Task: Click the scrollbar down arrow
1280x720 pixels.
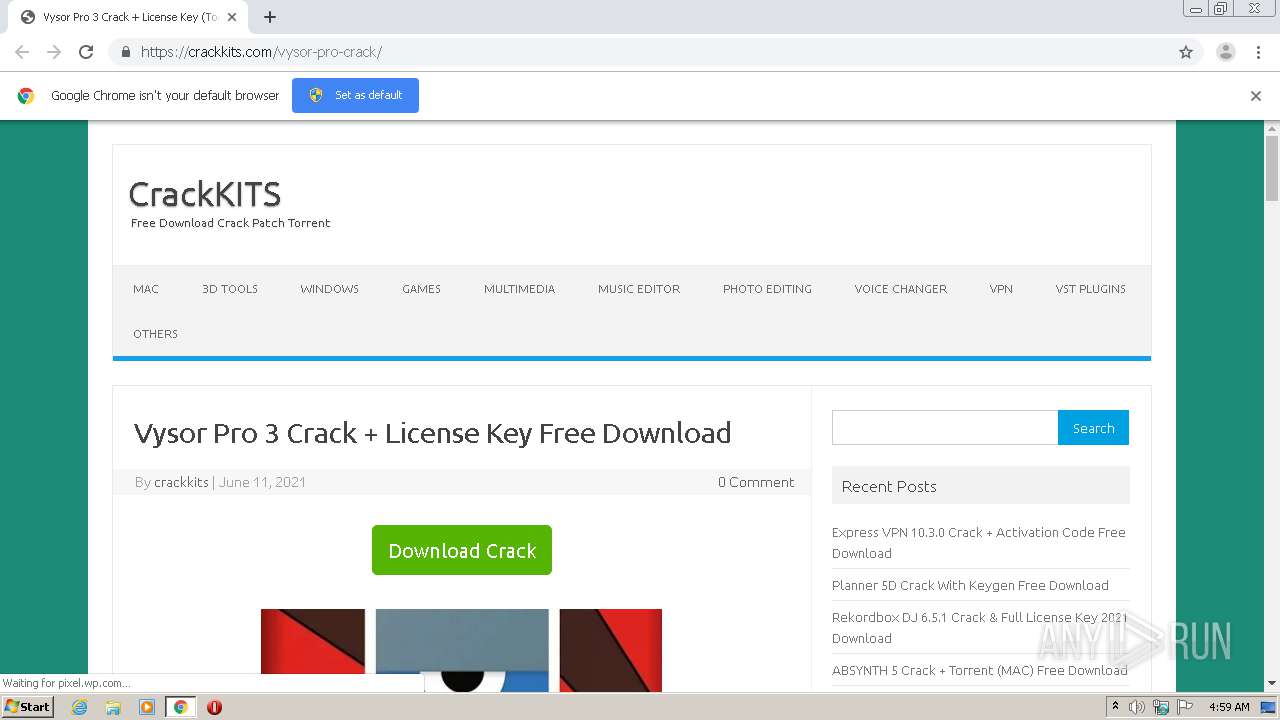Action: 1272,683
